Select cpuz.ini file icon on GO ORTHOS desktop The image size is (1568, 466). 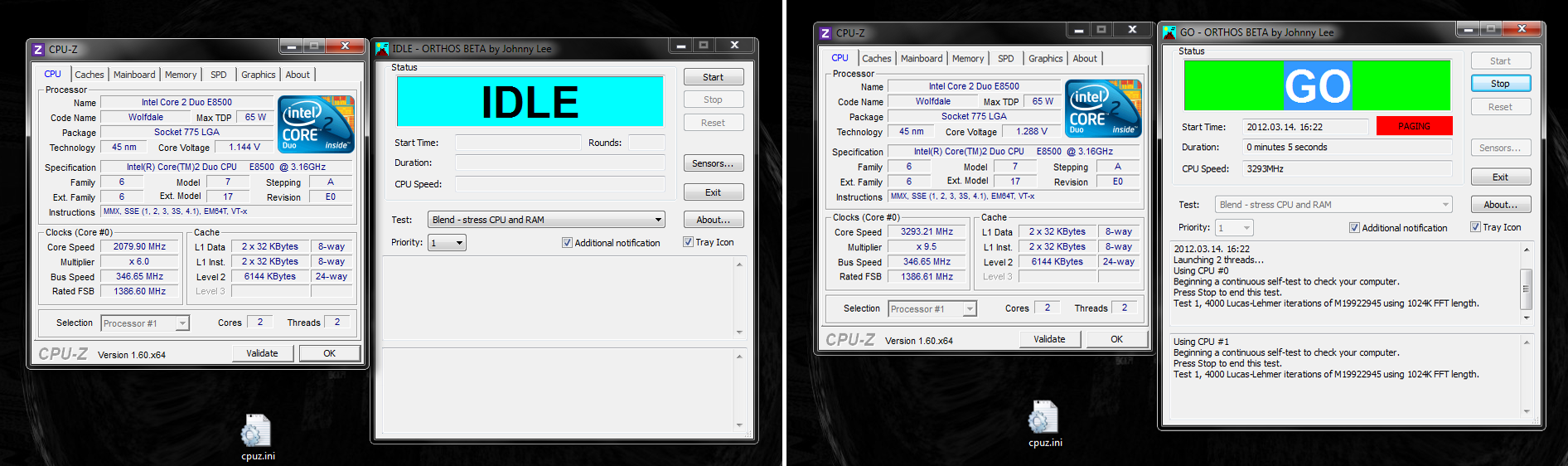[1043, 418]
